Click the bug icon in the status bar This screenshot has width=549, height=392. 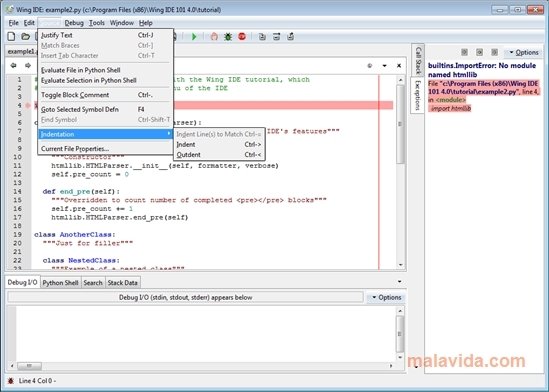coord(11,381)
